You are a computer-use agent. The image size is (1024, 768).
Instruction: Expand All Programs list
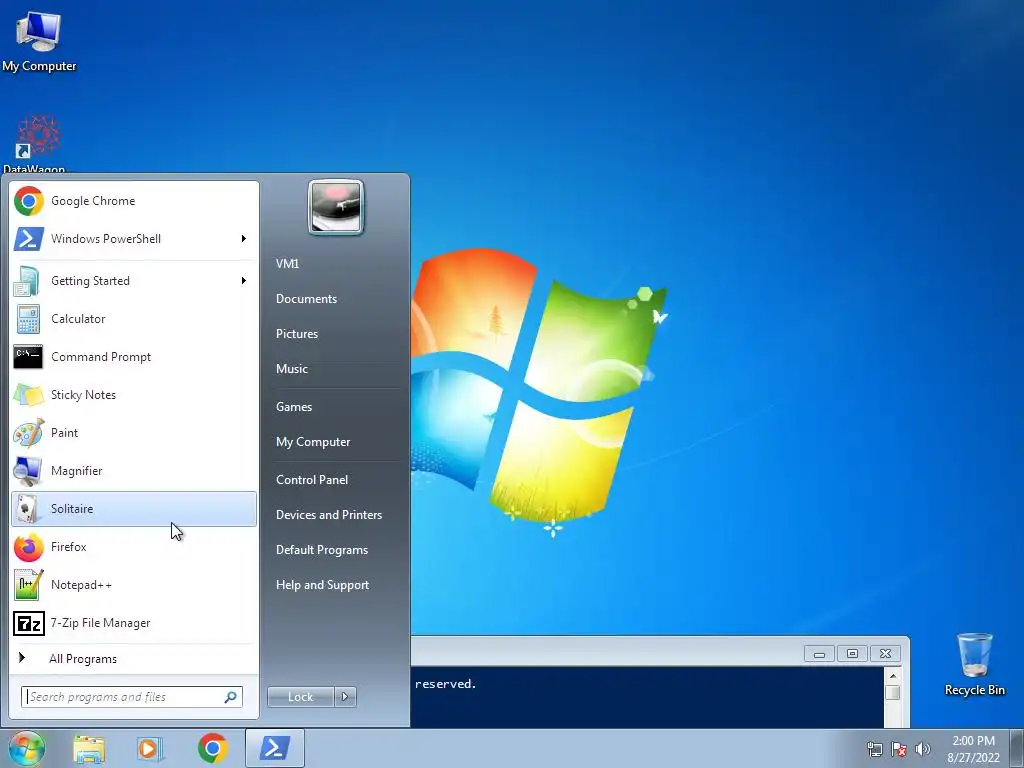tap(134, 659)
